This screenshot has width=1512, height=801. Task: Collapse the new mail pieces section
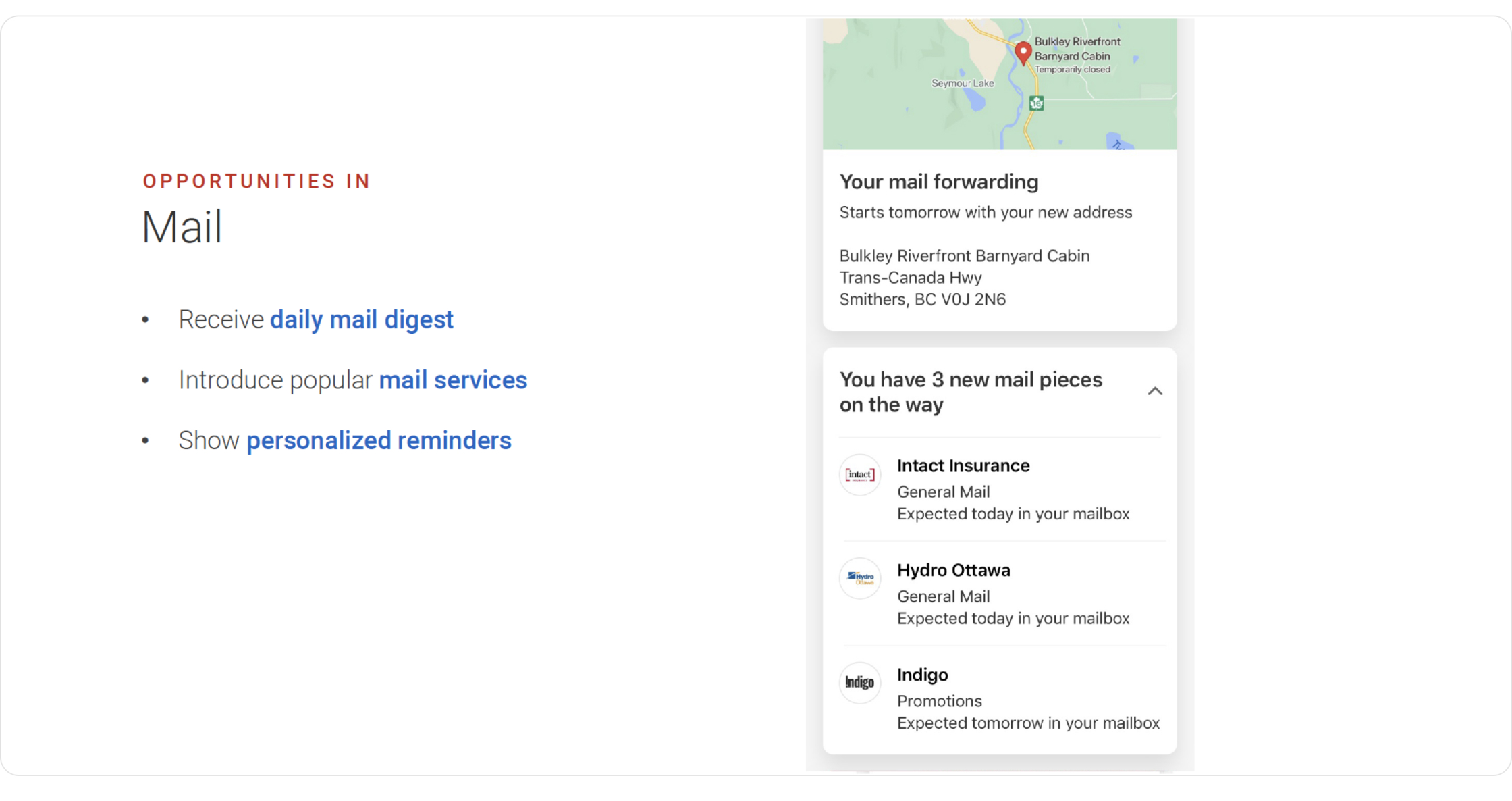coord(1155,390)
